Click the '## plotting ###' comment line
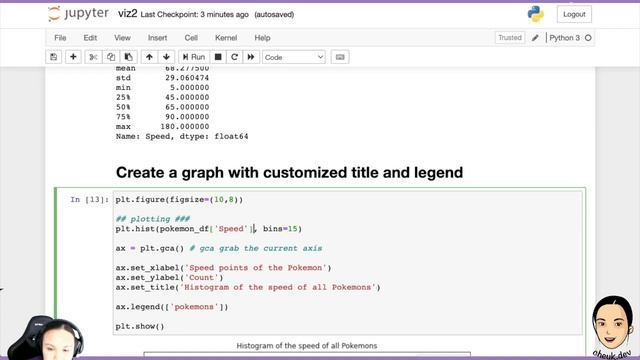The height and width of the screenshot is (360, 640). [x=153, y=219]
